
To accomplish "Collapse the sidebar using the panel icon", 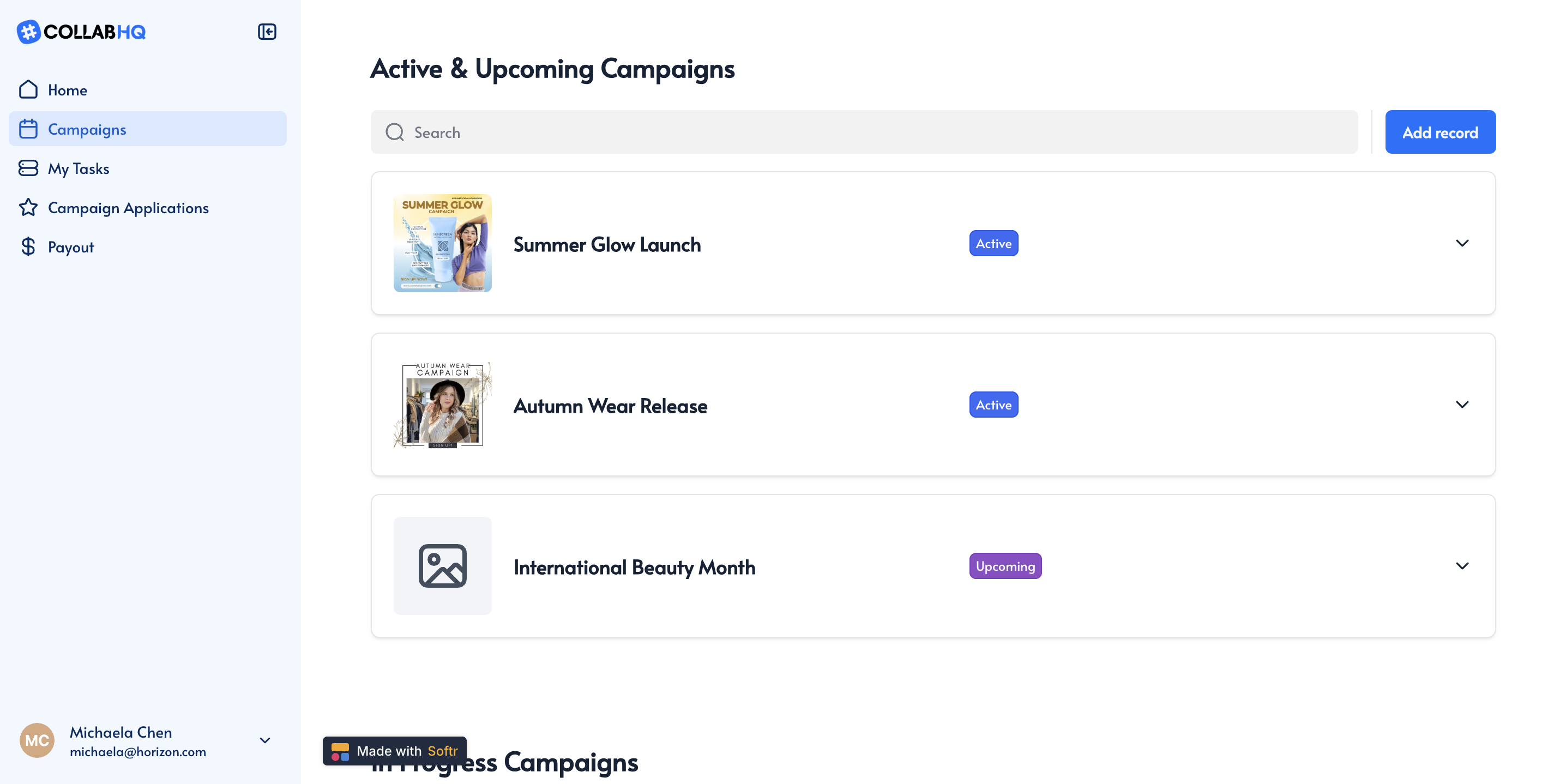I will tap(267, 32).
